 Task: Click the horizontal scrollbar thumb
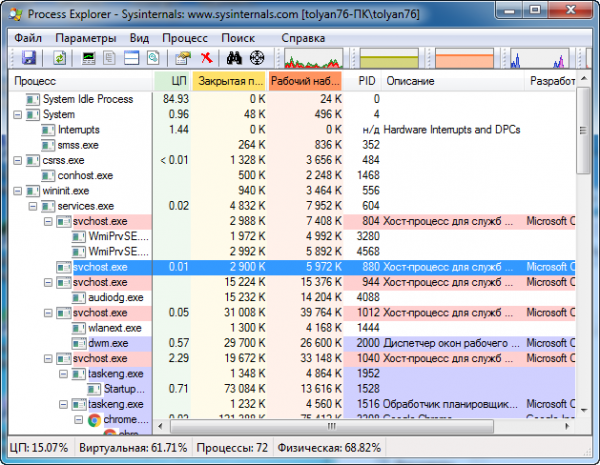coord(332,426)
